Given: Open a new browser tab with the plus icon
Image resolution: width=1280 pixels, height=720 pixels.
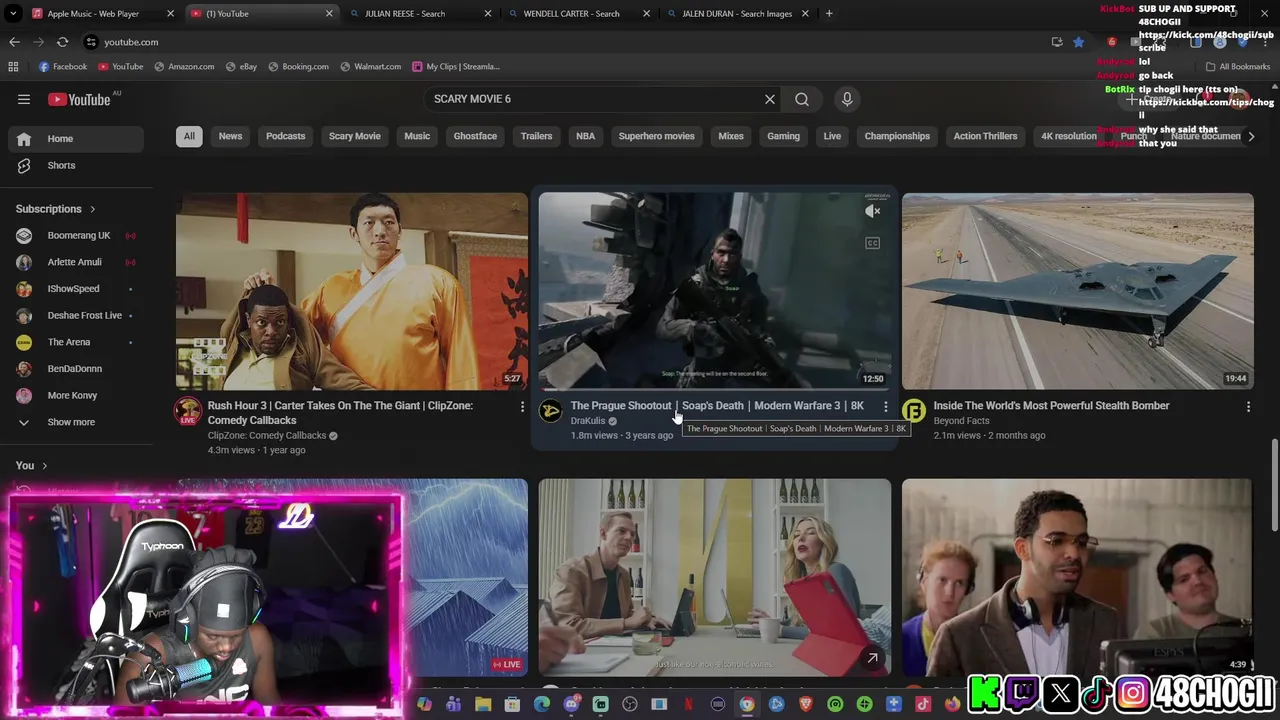Looking at the screenshot, I should (829, 13).
